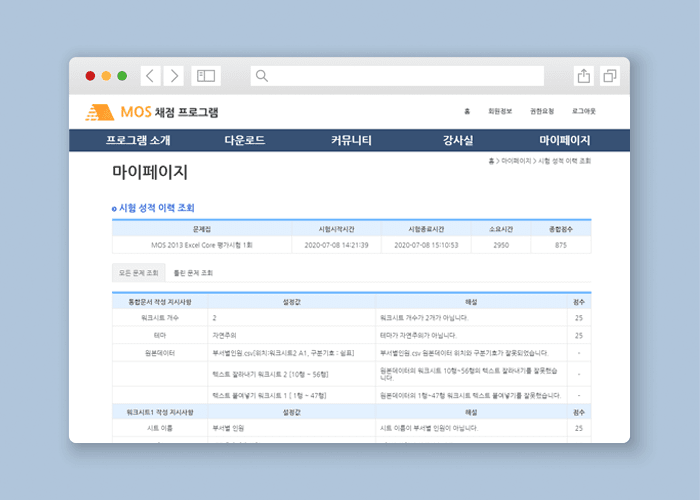Click explanation 테마가 자연주의가 아닙니다
Image resolution: width=700 pixels, height=500 pixels.
[418, 335]
